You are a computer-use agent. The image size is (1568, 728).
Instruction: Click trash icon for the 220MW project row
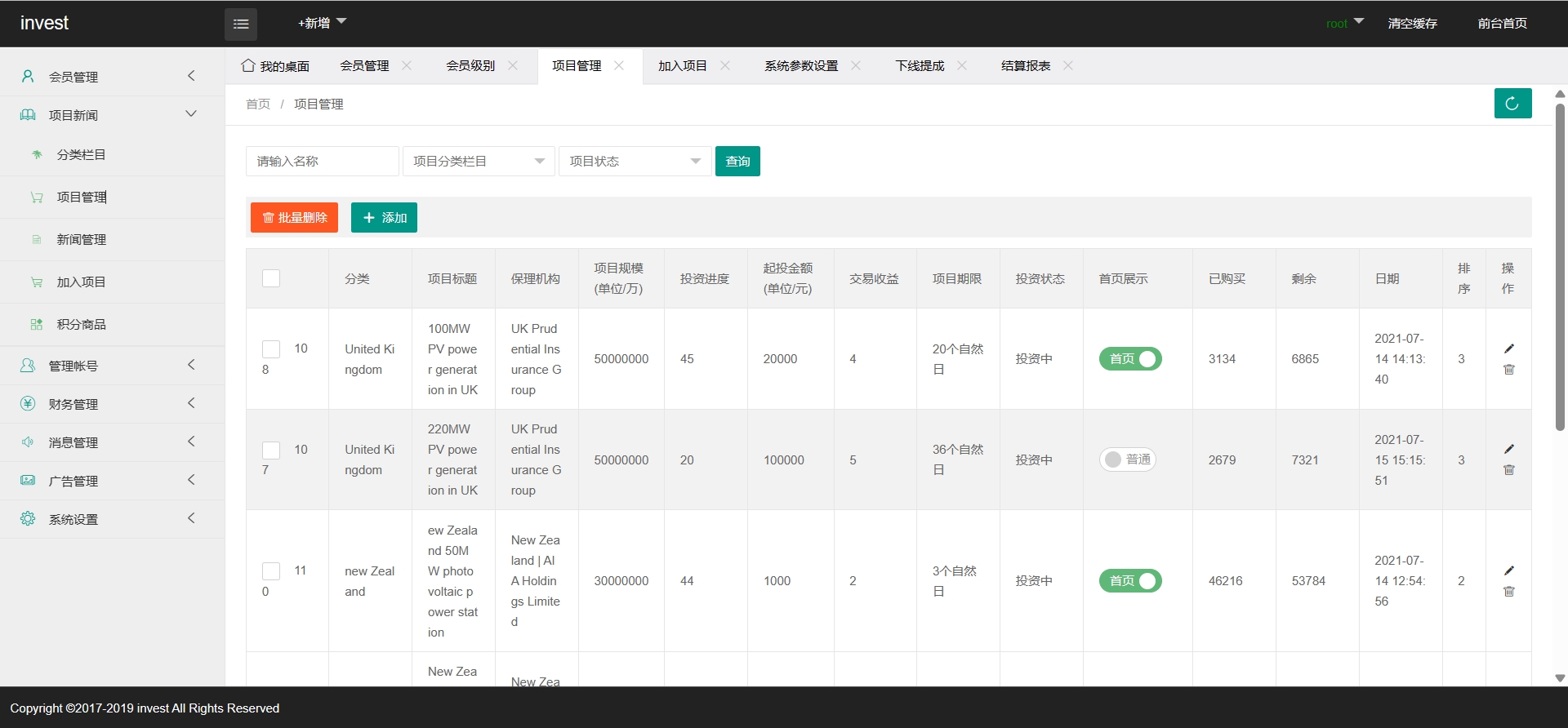1508,470
